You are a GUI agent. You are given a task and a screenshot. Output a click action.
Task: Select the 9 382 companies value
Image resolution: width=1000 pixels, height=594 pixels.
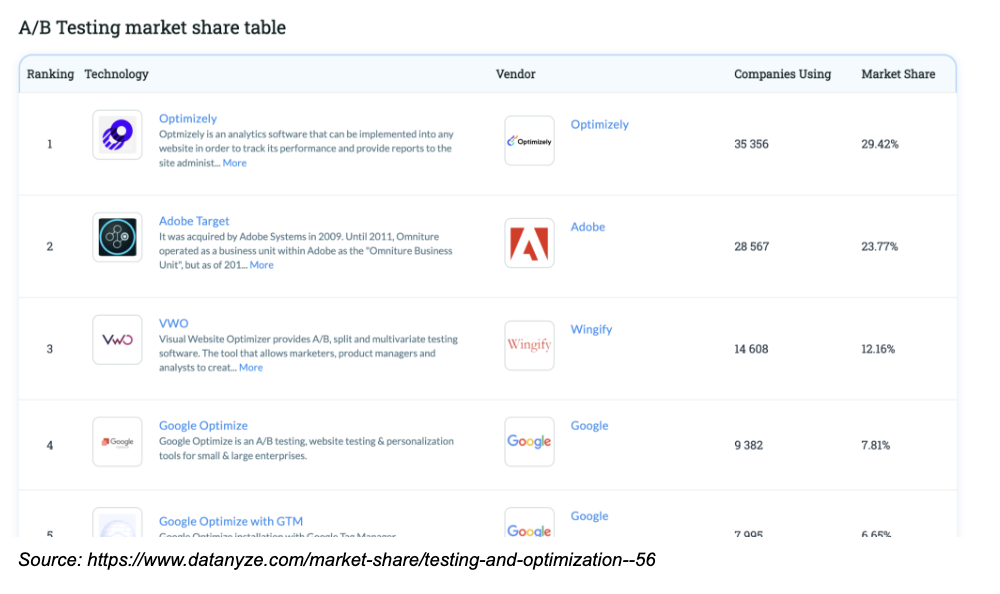click(x=749, y=445)
